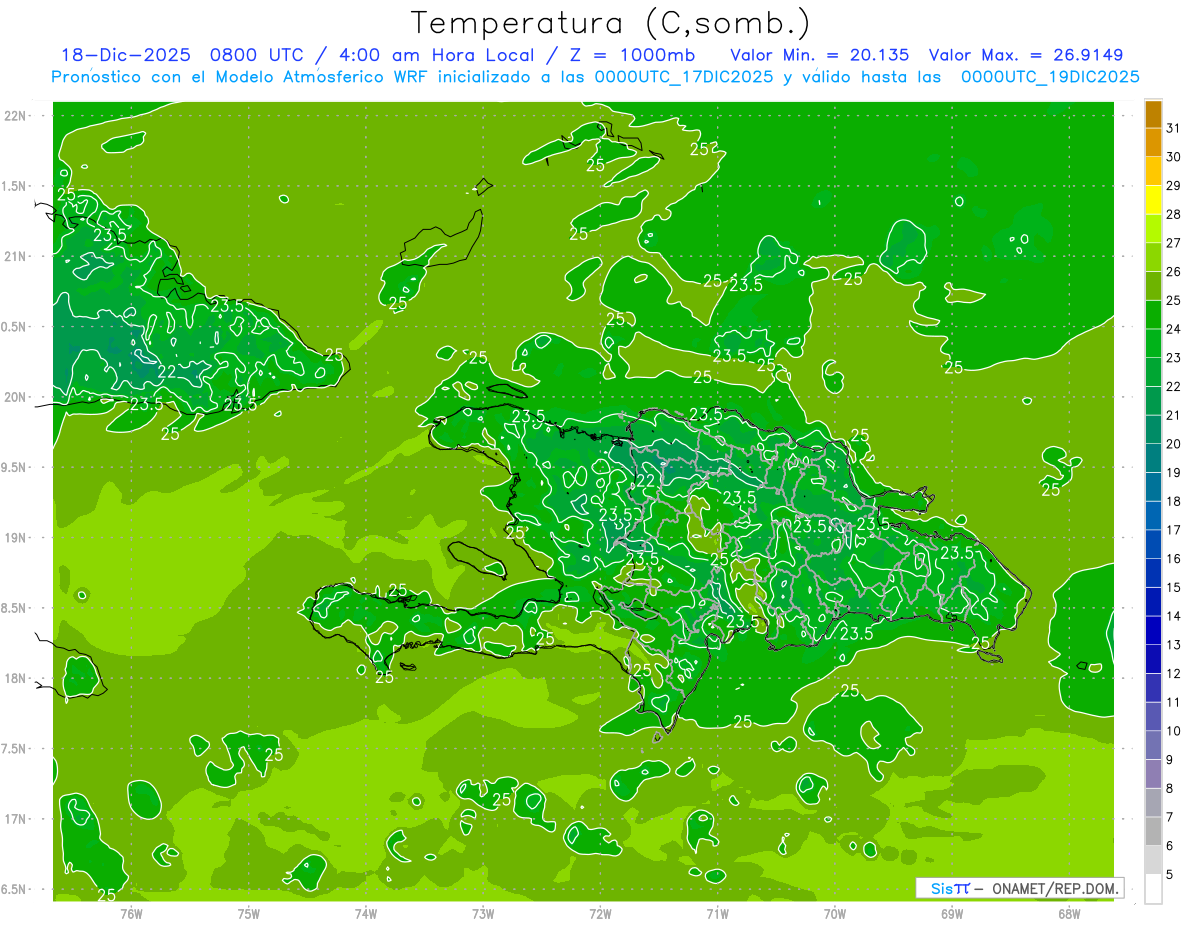The image size is (1200, 927).
Task: Click latitude label '19N'
Action: [16, 537]
